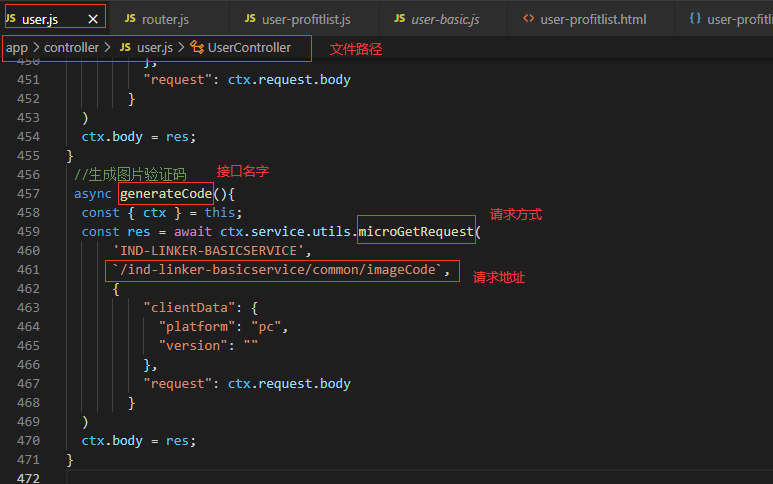Screen dimensions: 773x484
Task: Click the JS icon on the user-profitlist.js tab
Action: pos(250,19)
